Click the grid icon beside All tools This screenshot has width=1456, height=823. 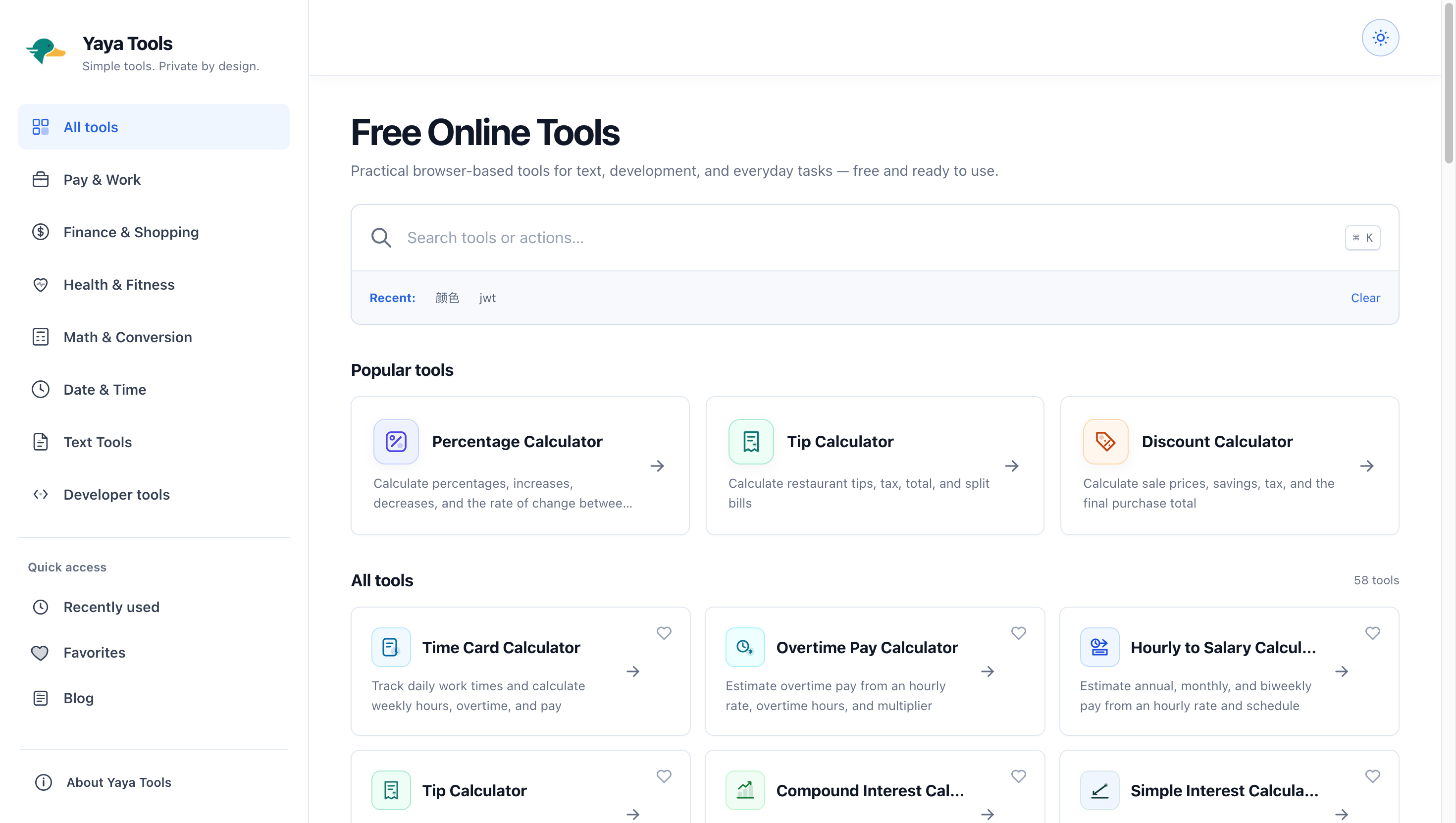41,127
